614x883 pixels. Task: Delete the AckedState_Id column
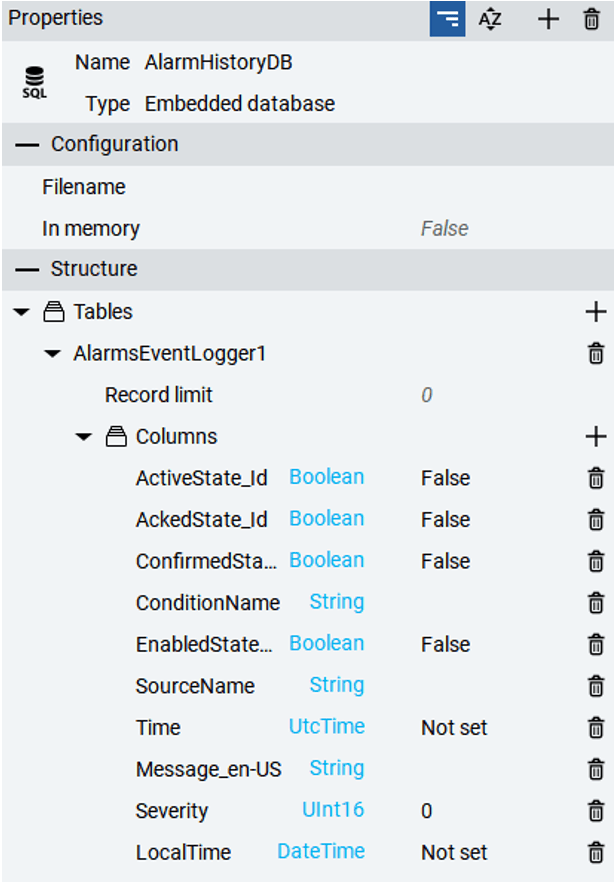[x=595, y=520]
